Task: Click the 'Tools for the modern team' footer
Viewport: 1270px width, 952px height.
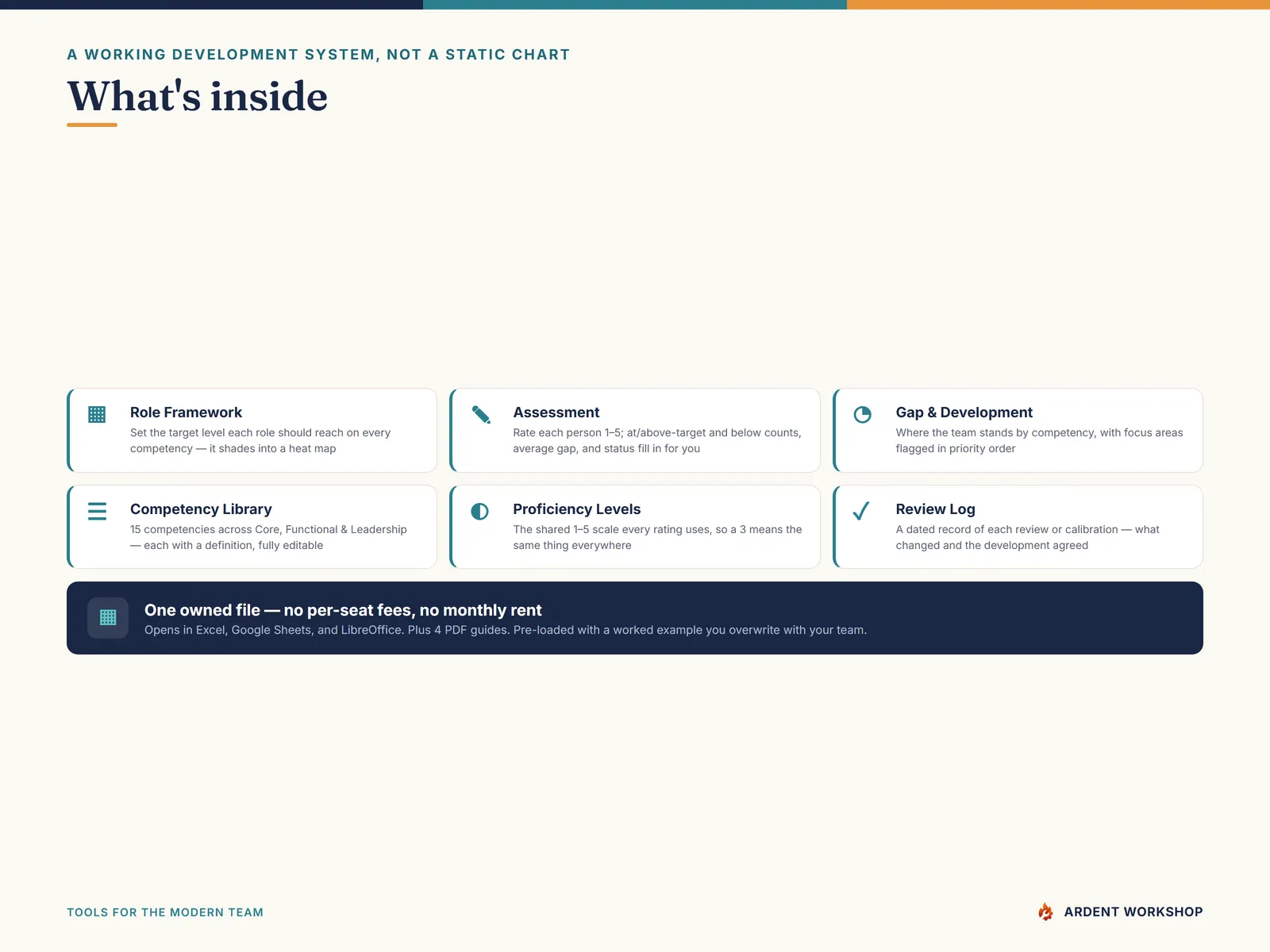Action: tap(165, 912)
